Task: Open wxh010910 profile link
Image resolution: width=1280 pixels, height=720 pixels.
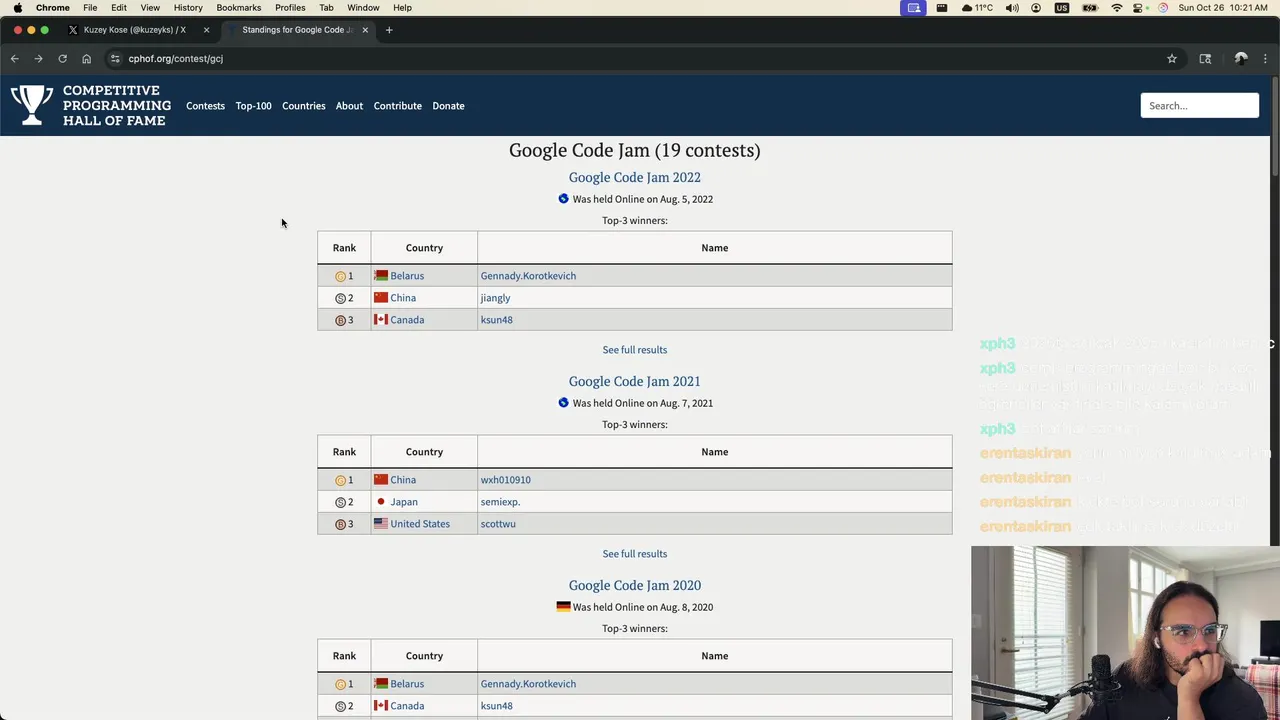Action: coord(505,480)
